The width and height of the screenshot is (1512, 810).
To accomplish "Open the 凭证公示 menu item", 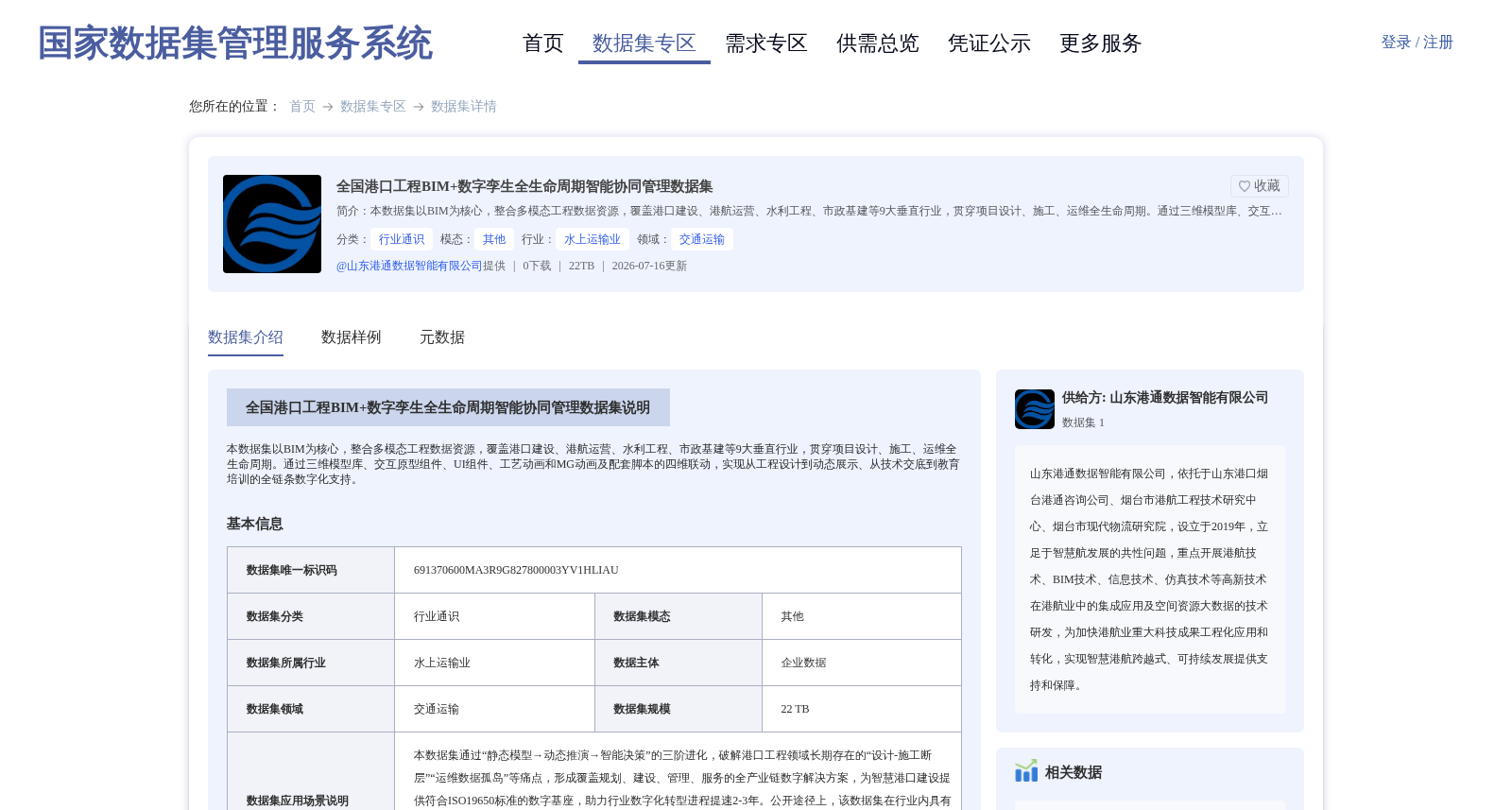I will pos(988,43).
